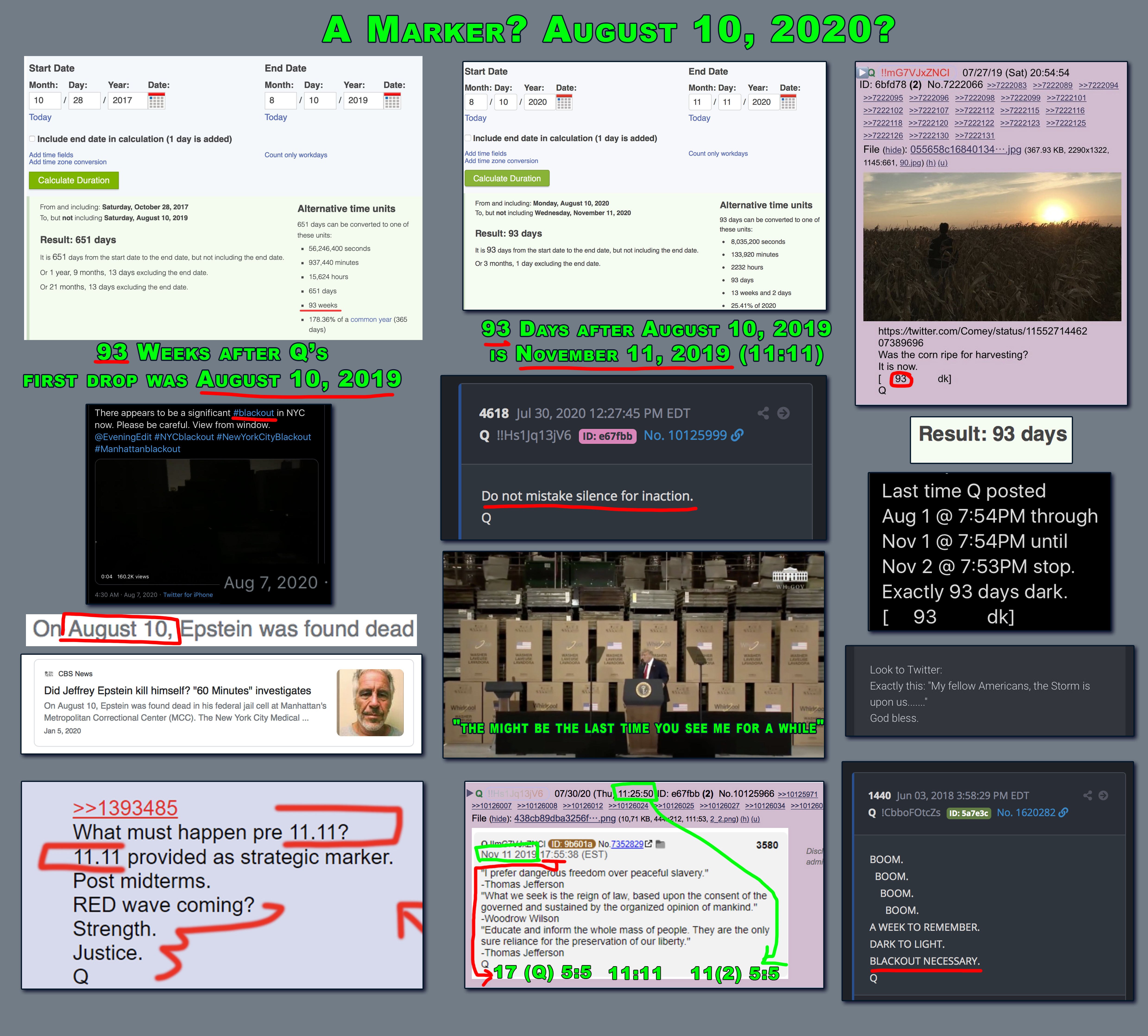1148x1036 pixels.
Task: Open the 'common year' link
Action: point(371,319)
